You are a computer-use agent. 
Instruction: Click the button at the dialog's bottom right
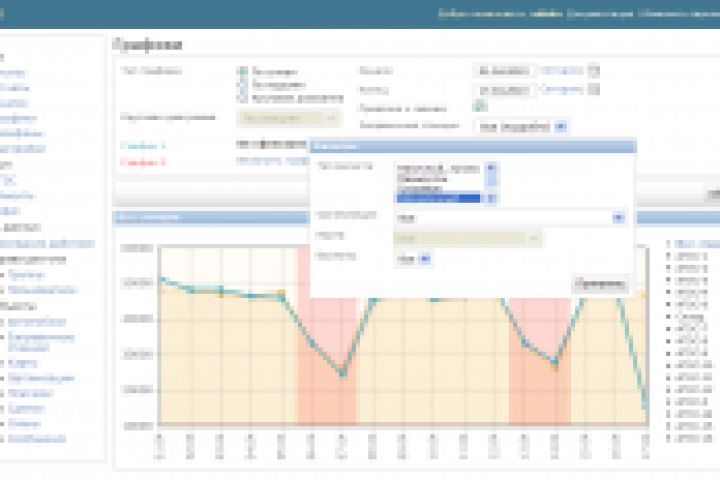(600, 285)
